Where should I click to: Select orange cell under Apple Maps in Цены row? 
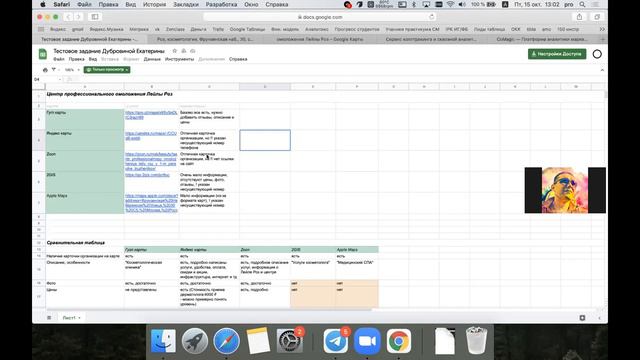click(357, 297)
